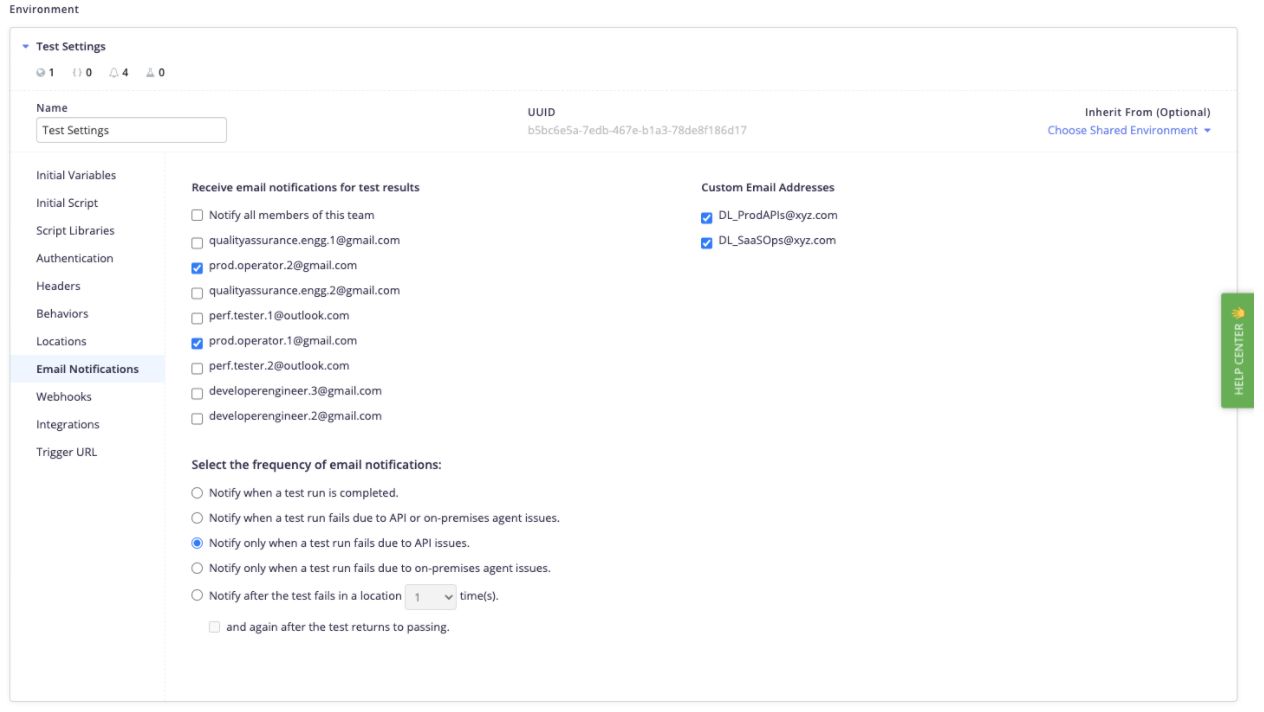Enable perf.tester.1@outlook.com notifications
Screen dimensions: 1264x712
pyautogui.click(x=197, y=318)
